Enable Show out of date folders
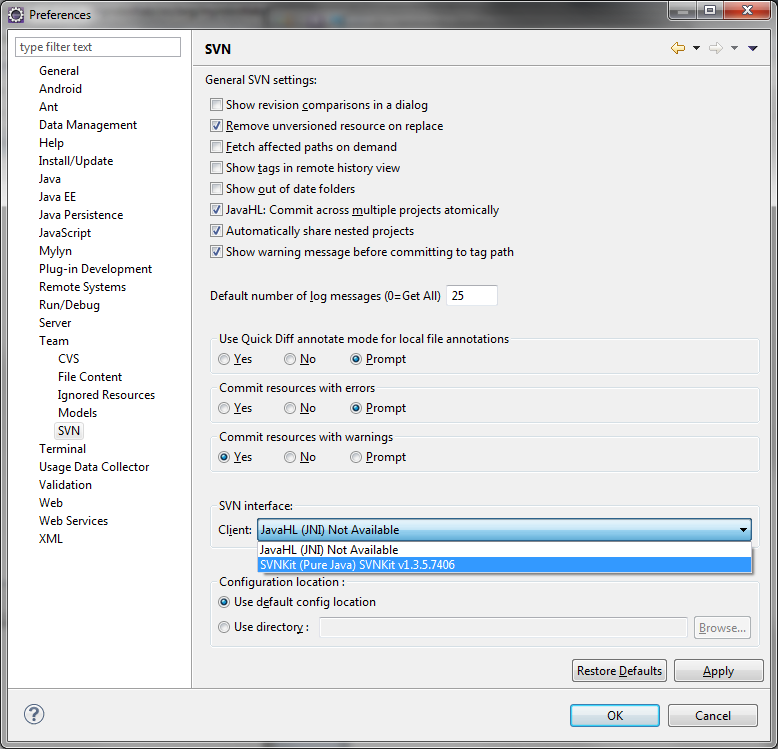Viewport: 778px width, 749px height. point(216,188)
